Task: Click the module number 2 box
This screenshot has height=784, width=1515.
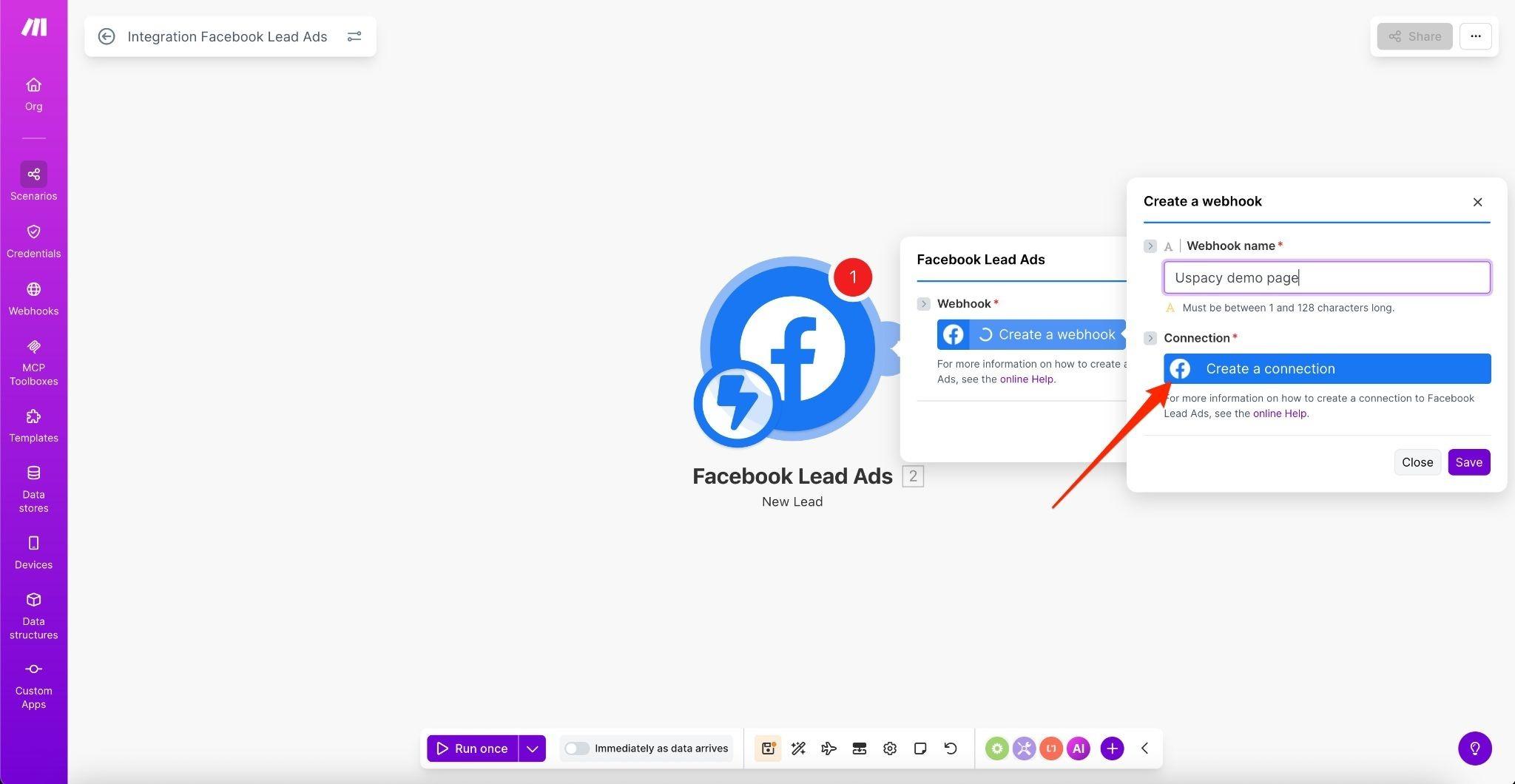Action: point(913,476)
